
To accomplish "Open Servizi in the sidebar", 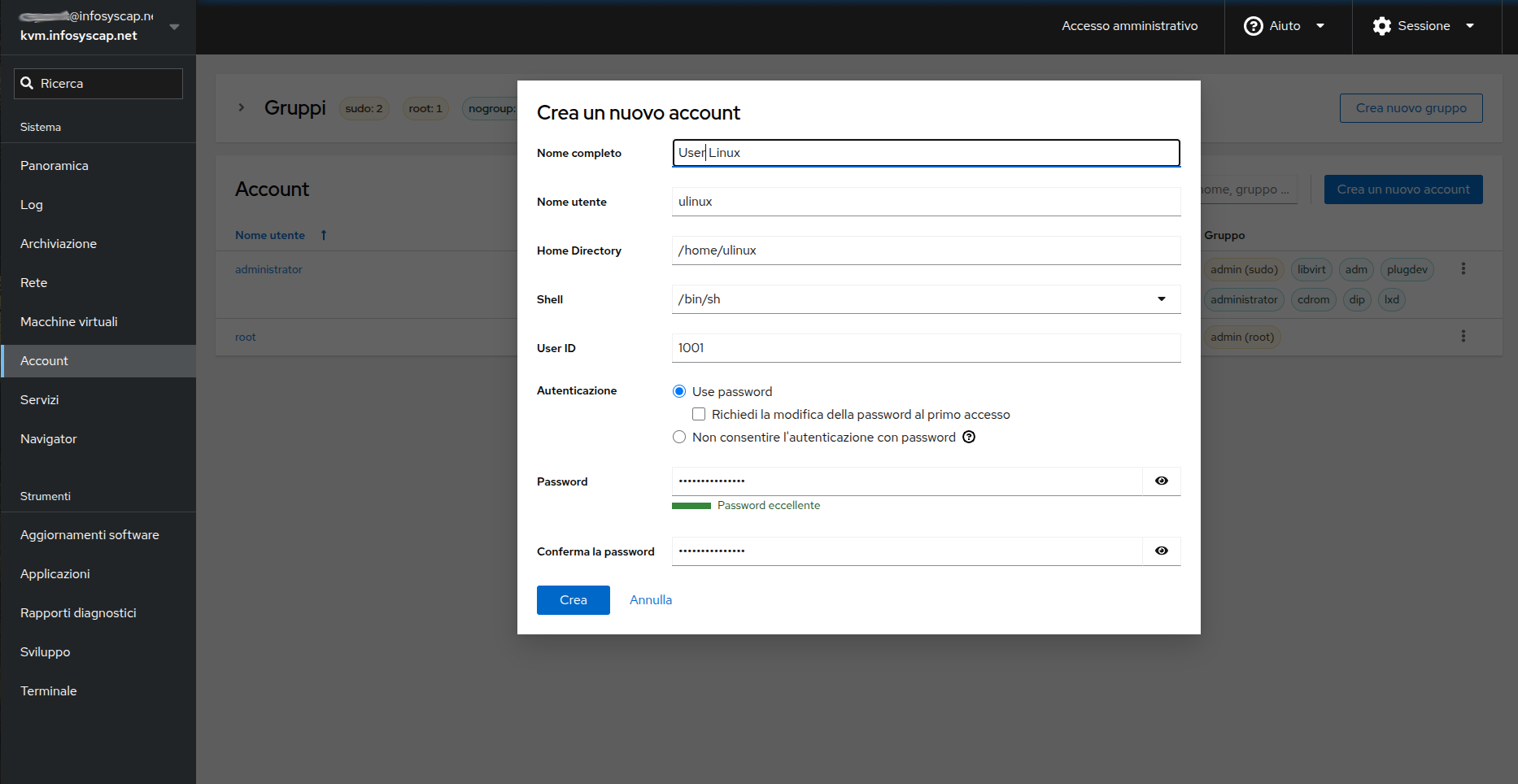I will (98, 400).
